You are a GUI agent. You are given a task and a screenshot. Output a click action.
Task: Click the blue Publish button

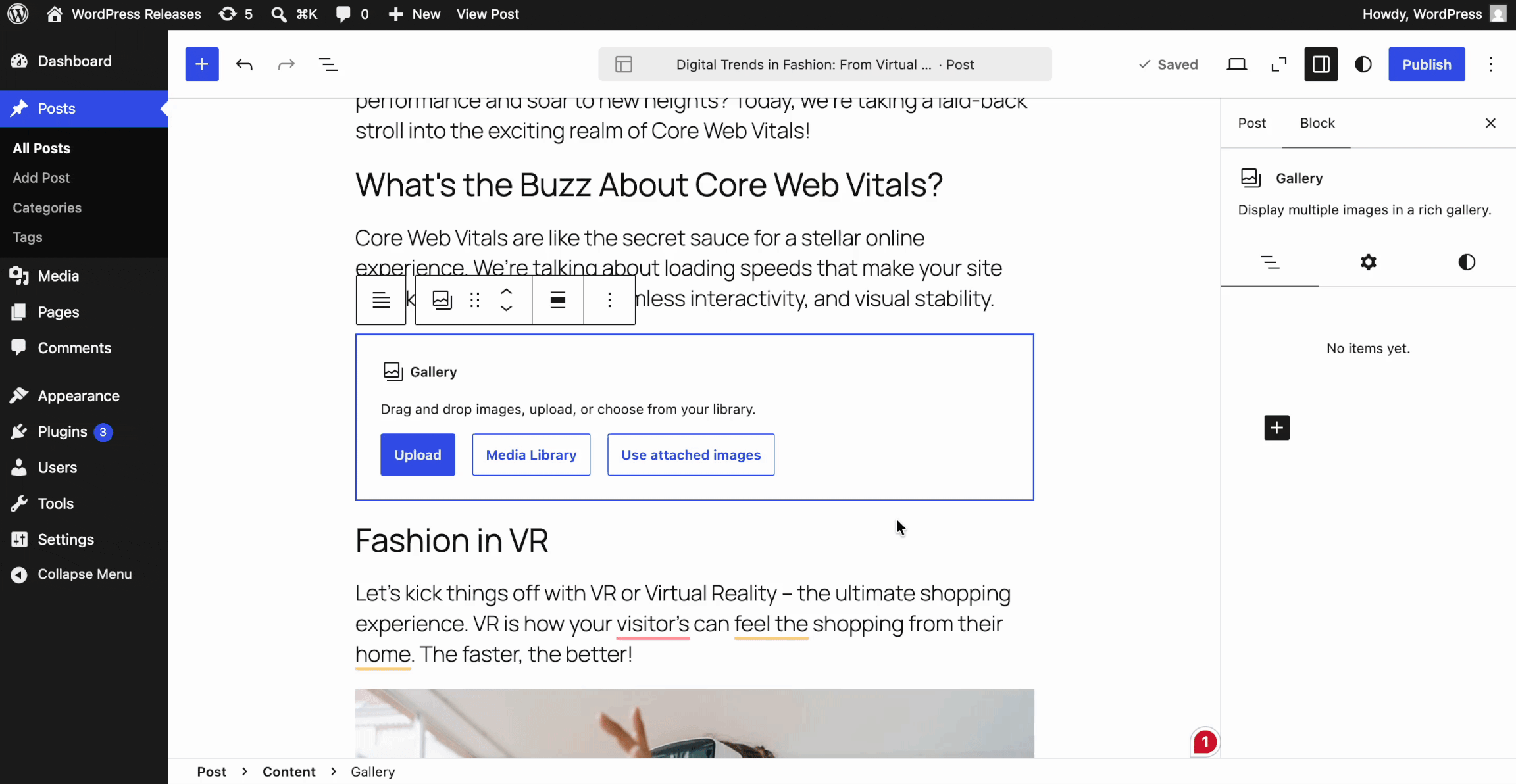click(1427, 64)
